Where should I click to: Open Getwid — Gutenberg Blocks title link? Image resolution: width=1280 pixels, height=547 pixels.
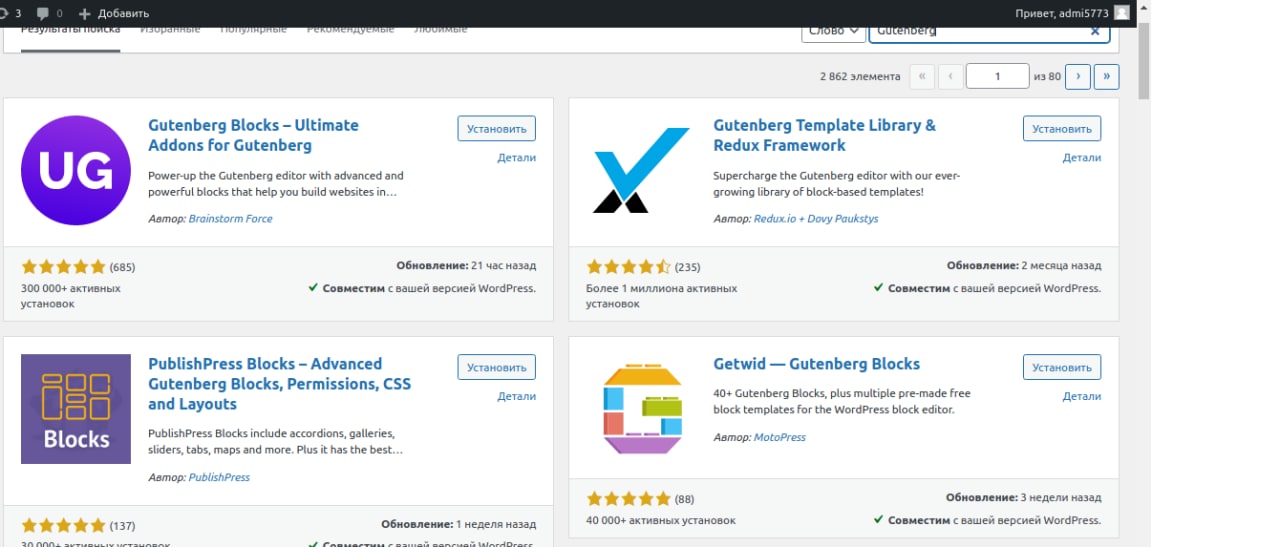[816, 364]
